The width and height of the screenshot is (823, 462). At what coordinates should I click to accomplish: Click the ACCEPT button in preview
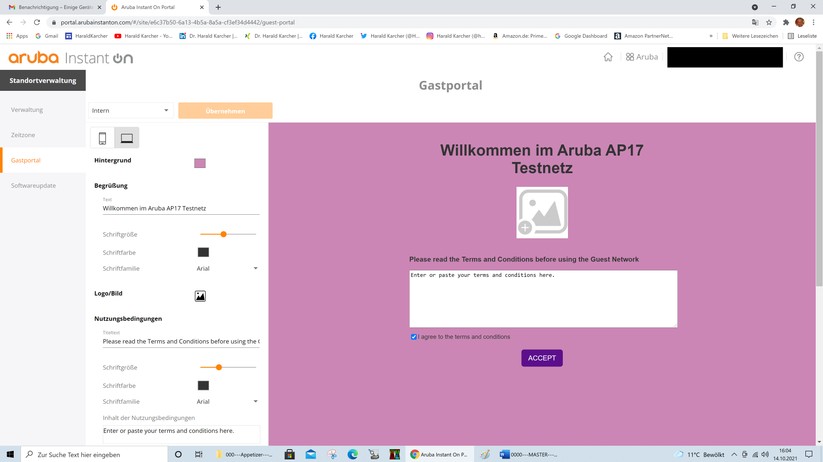coord(542,358)
